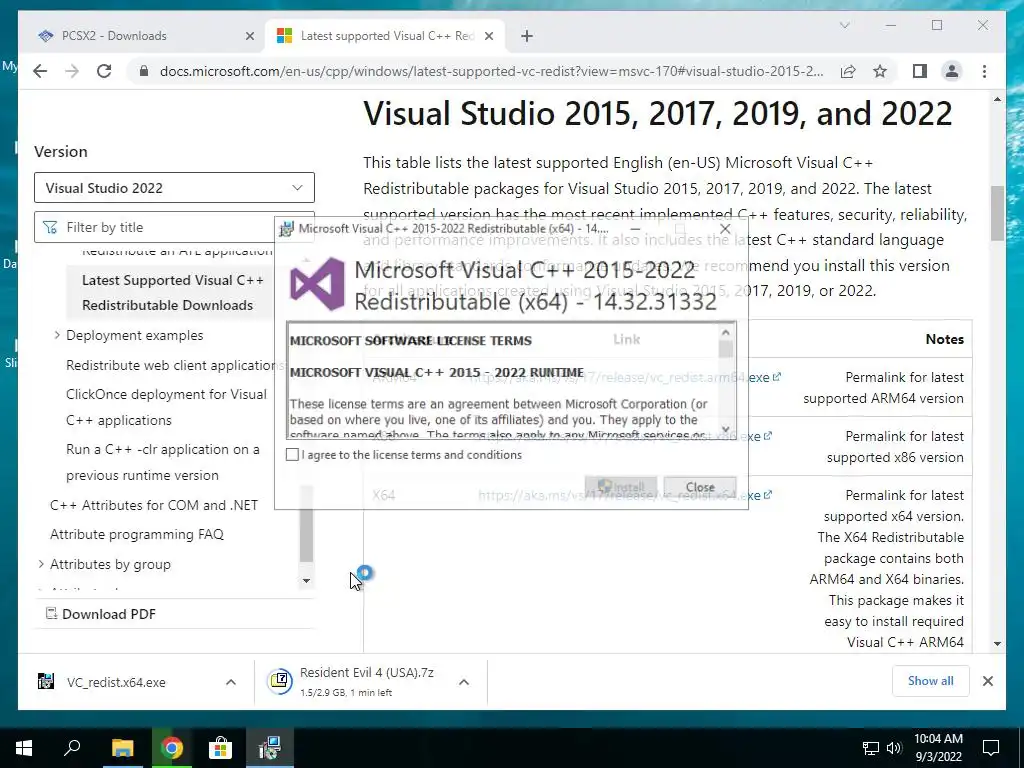This screenshot has height=768, width=1024.
Task: Open volume control tray icon
Action: click(894, 748)
